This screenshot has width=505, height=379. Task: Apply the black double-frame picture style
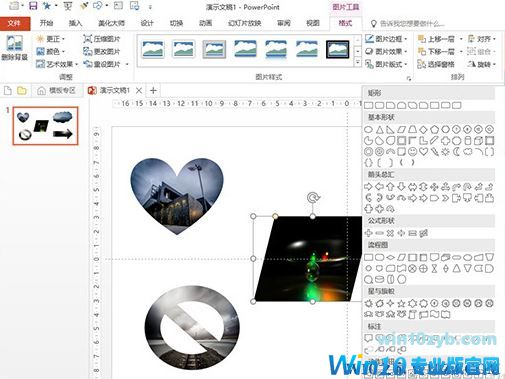(337, 49)
